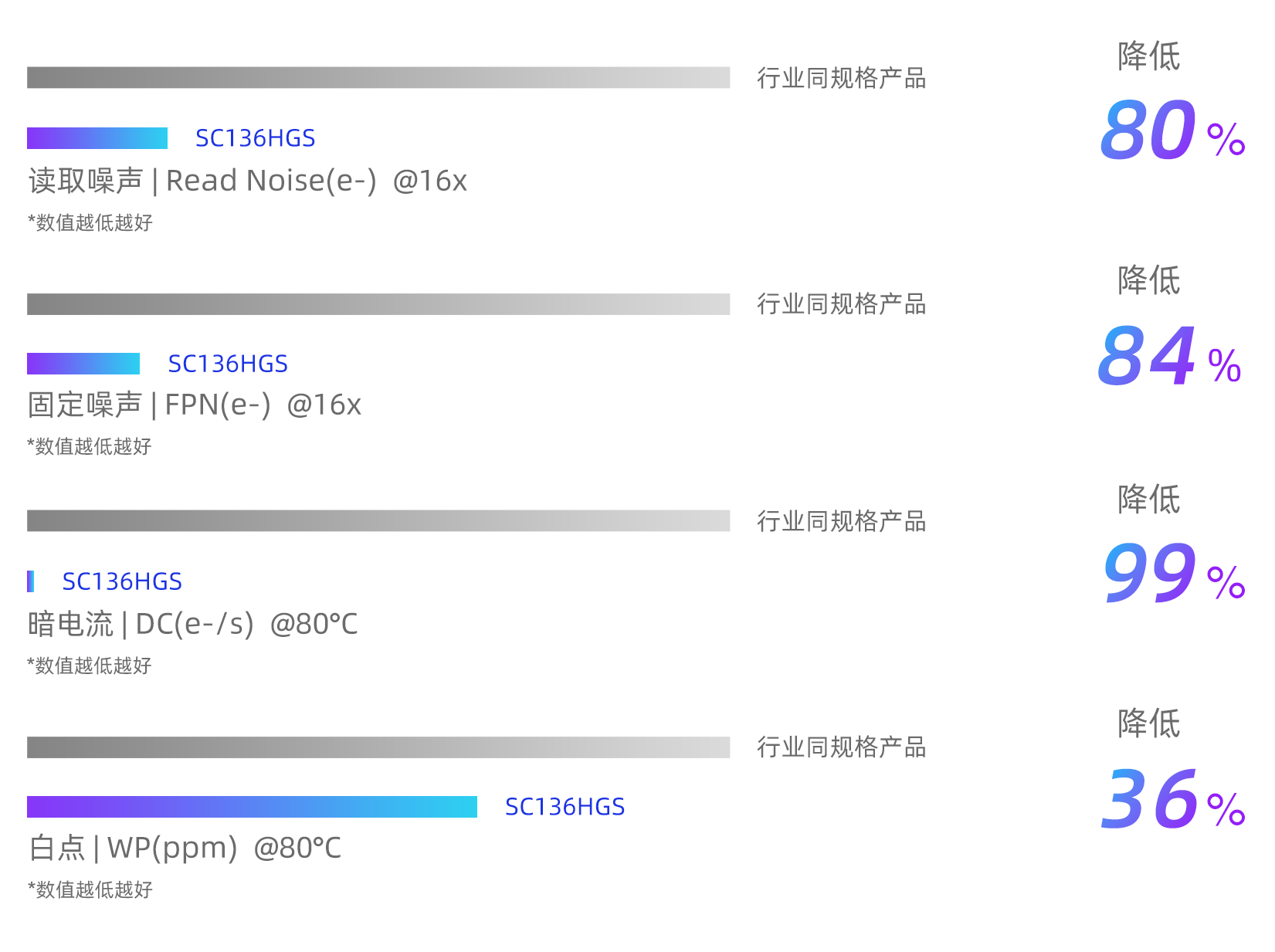Click the long SC136HGS bar for white point
Viewport: 1275px width, 952px height.
point(252,807)
